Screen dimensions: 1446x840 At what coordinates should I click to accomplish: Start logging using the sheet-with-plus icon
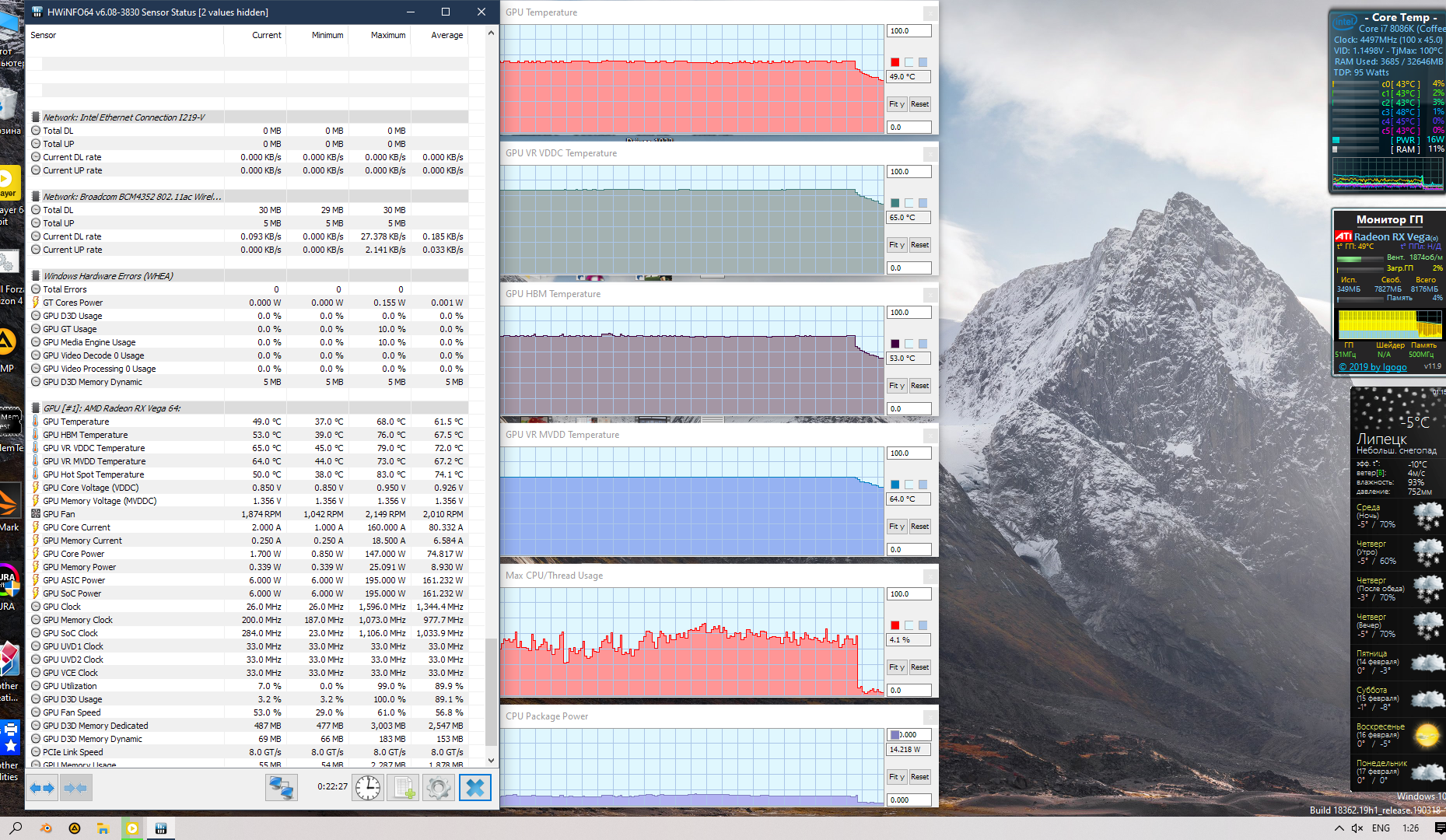404,788
